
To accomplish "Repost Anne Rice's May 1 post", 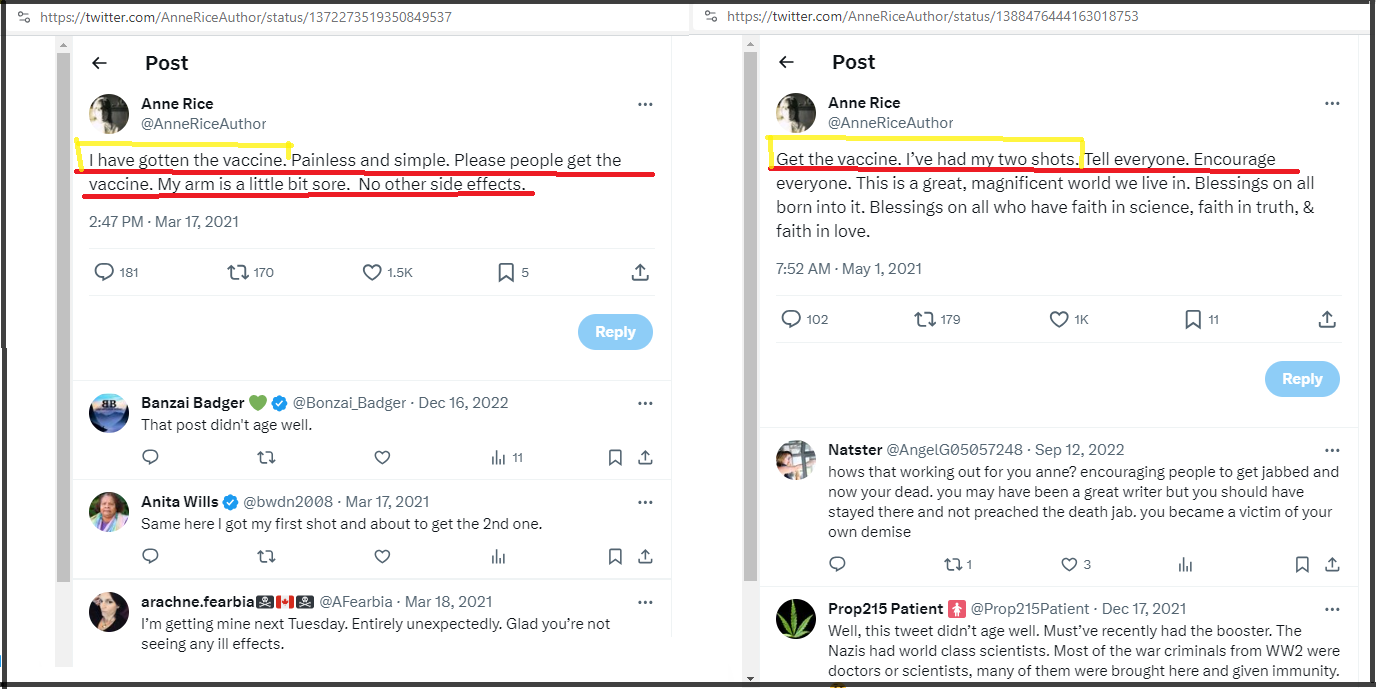I will click(x=925, y=319).
